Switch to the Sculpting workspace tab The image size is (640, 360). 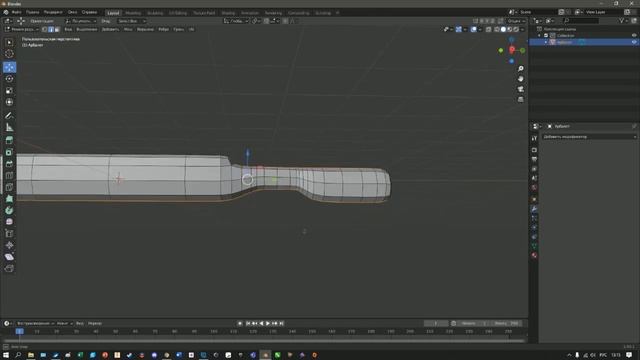(x=155, y=13)
